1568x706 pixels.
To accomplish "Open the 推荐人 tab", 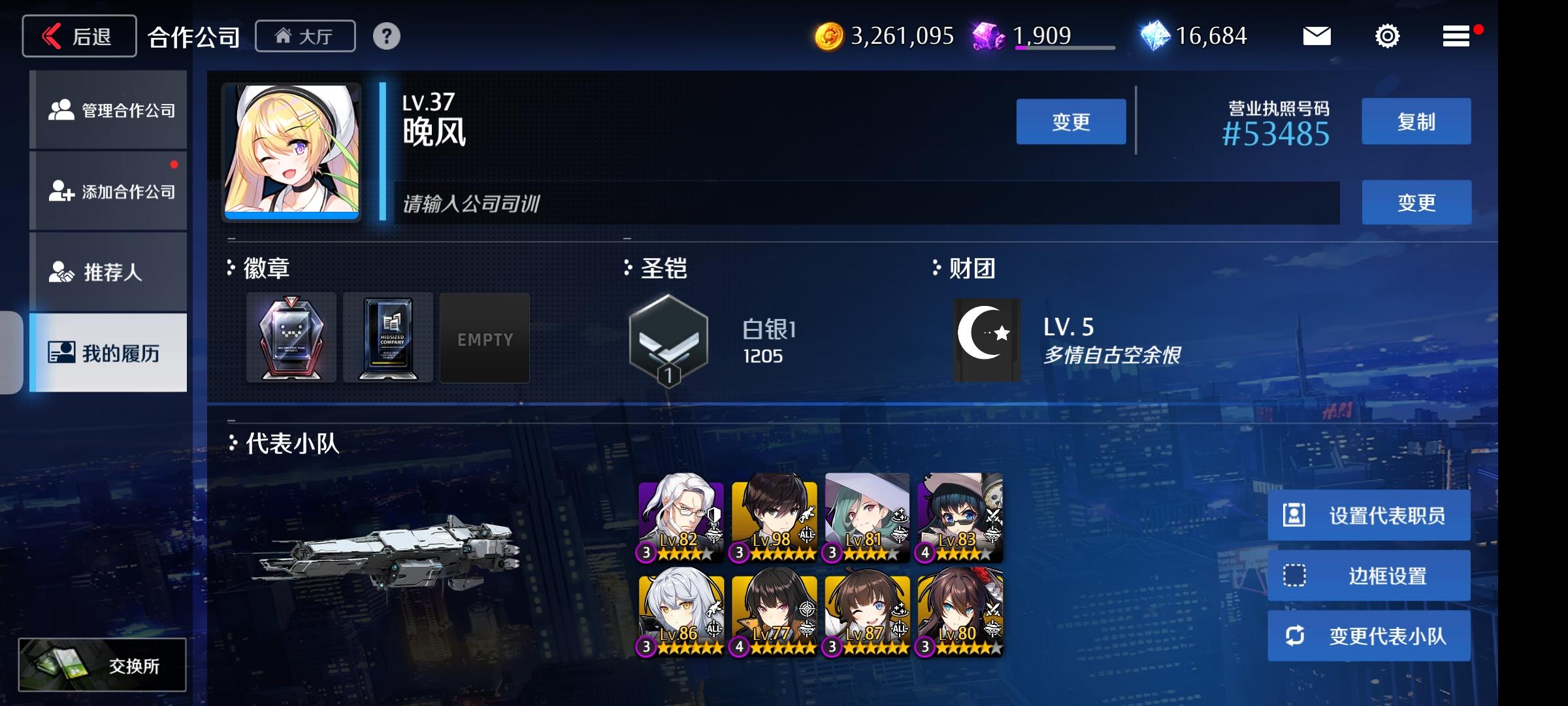I will tap(108, 272).
